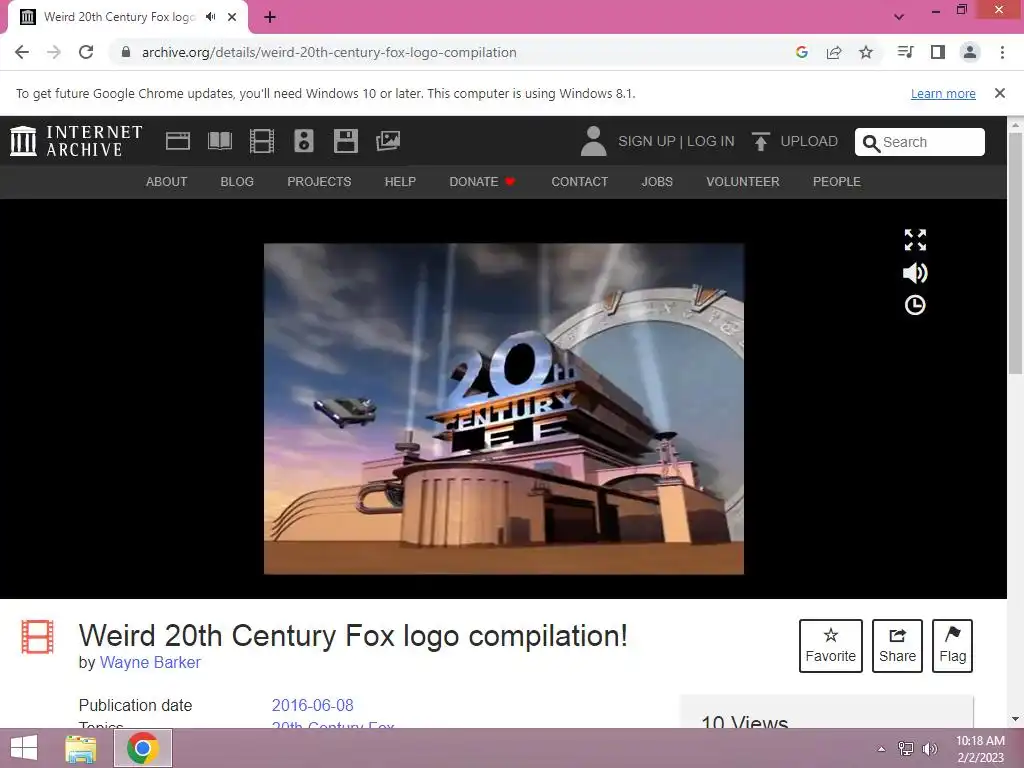Click the UPLOAD text link
Screen dimensions: 1024x768
[809, 141]
